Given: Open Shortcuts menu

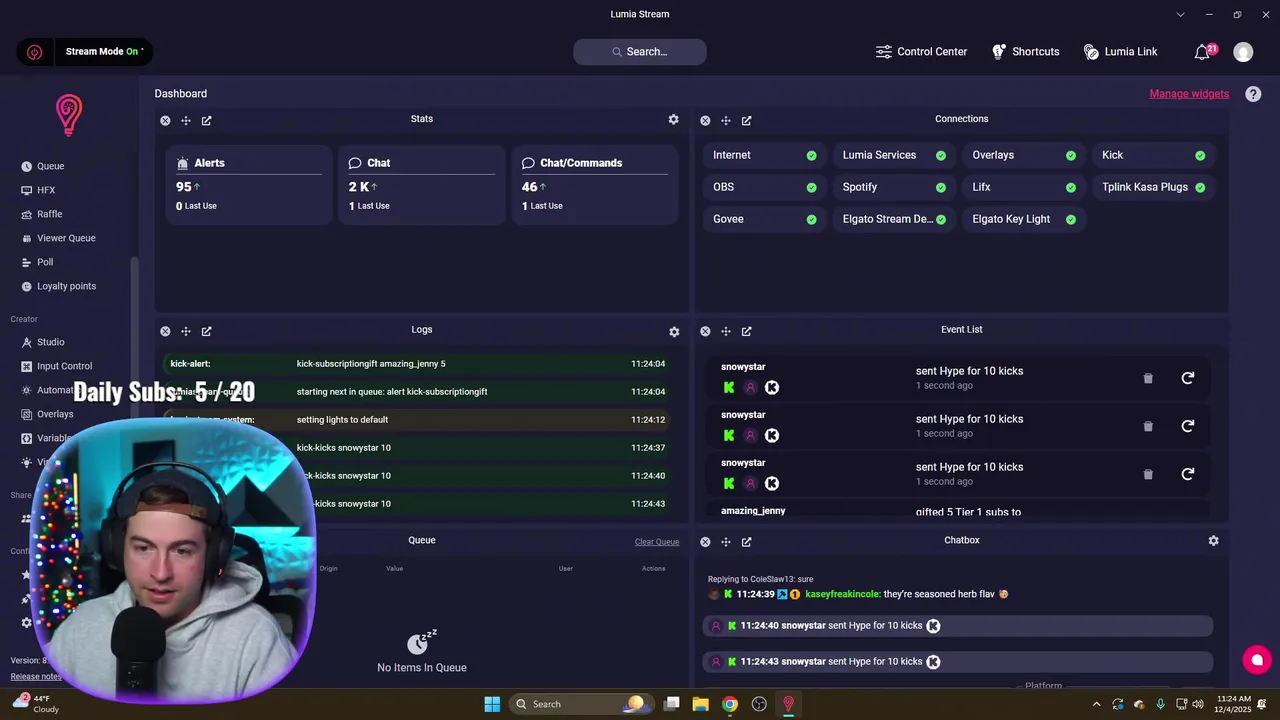Looking at the screenshot, I should click(x=1025, y=52).
